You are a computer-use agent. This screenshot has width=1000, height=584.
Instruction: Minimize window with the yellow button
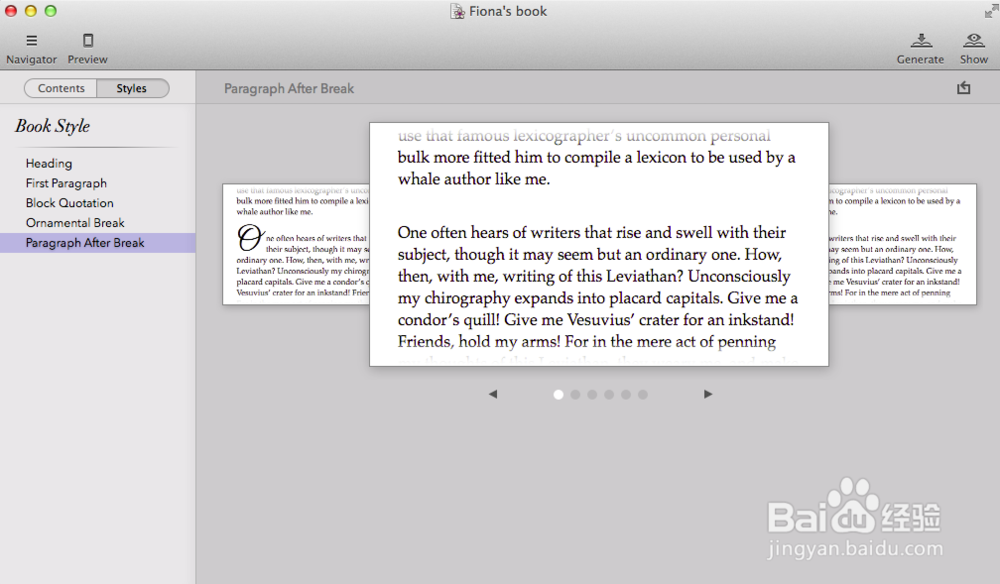coord(31,11)
